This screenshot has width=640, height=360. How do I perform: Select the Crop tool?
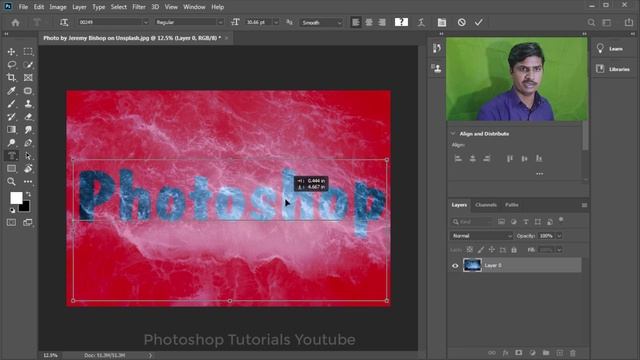pos(11,78)
